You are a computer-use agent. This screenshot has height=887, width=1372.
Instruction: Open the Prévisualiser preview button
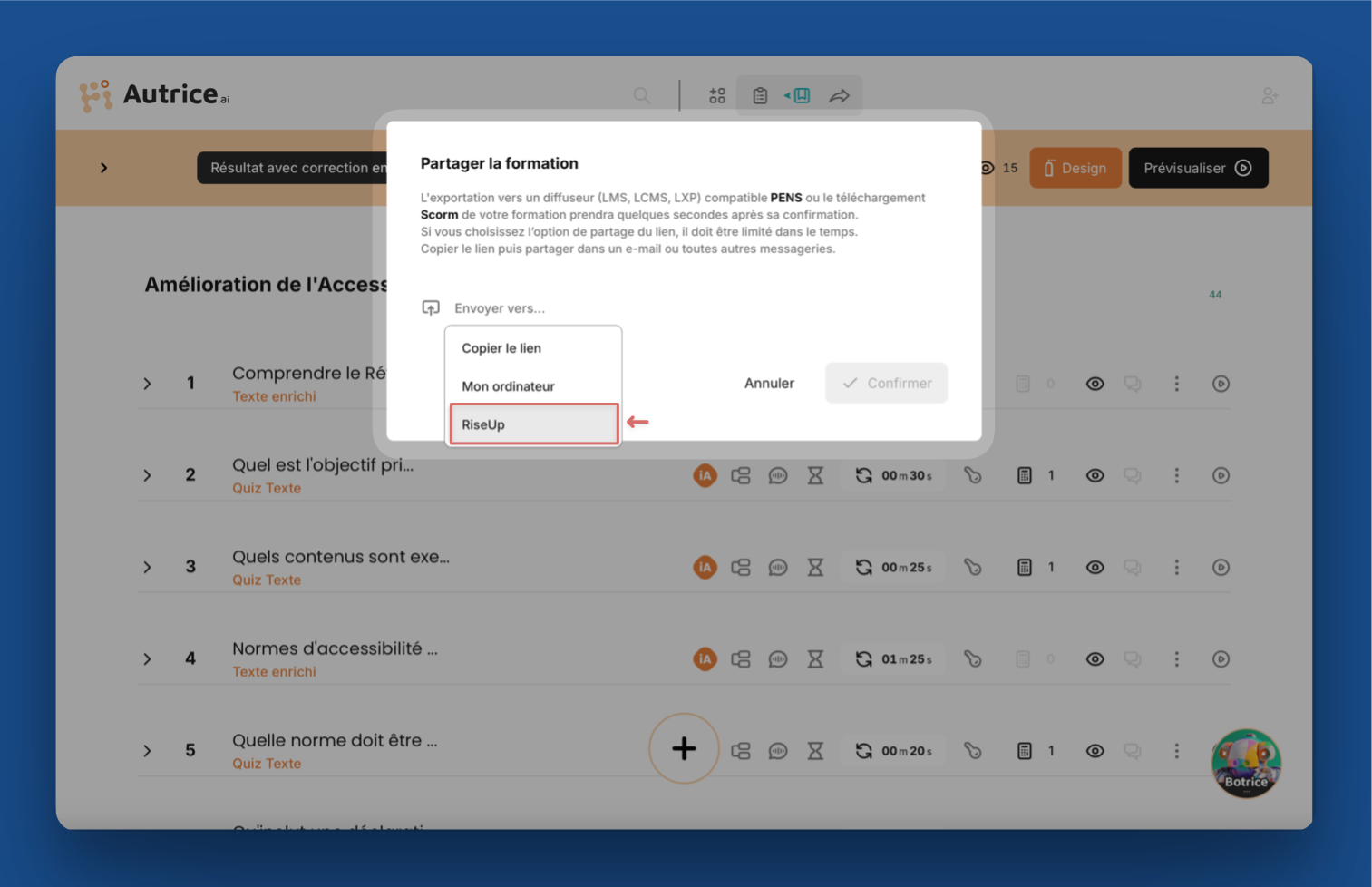coord(1197,168)
